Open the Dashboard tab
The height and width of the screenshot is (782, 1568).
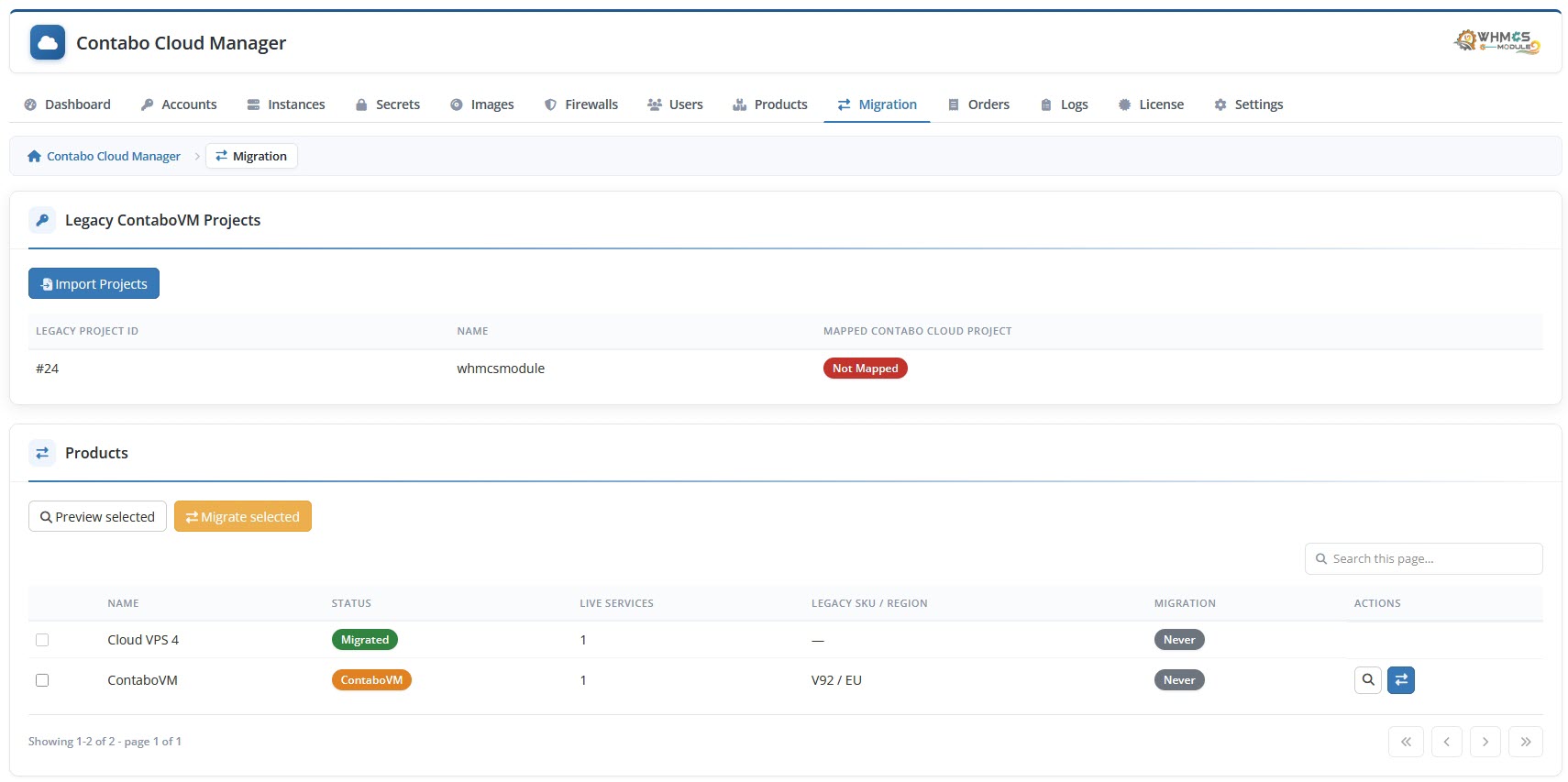pos(67,105)
